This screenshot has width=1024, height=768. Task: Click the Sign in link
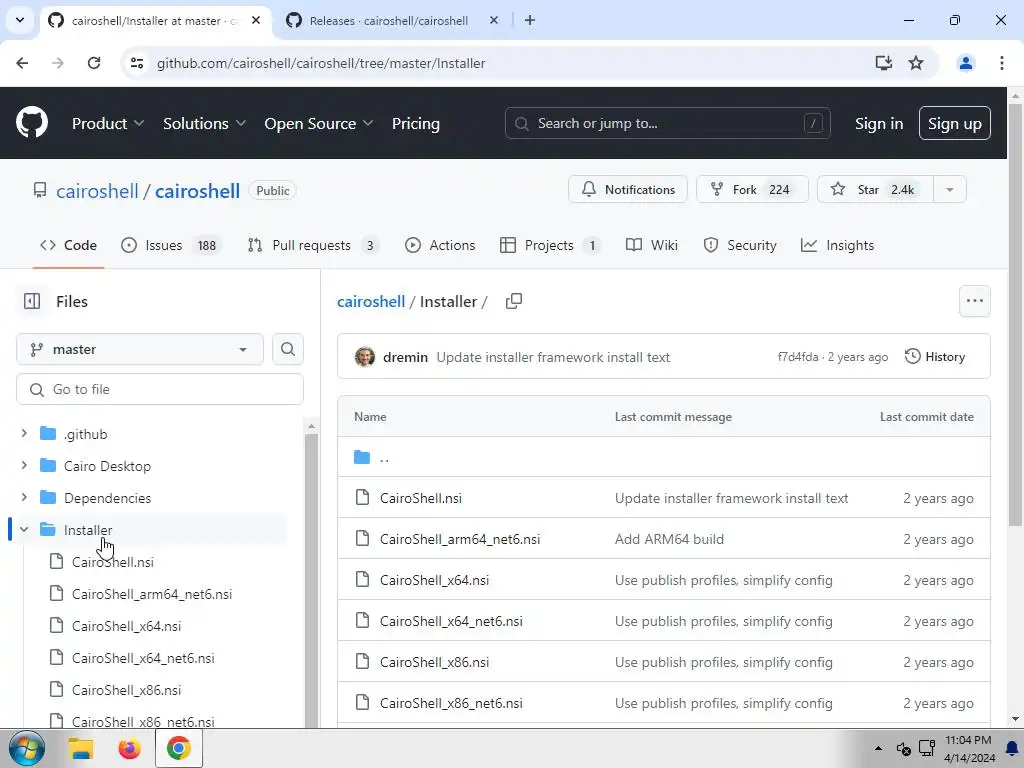click(878, 123)
